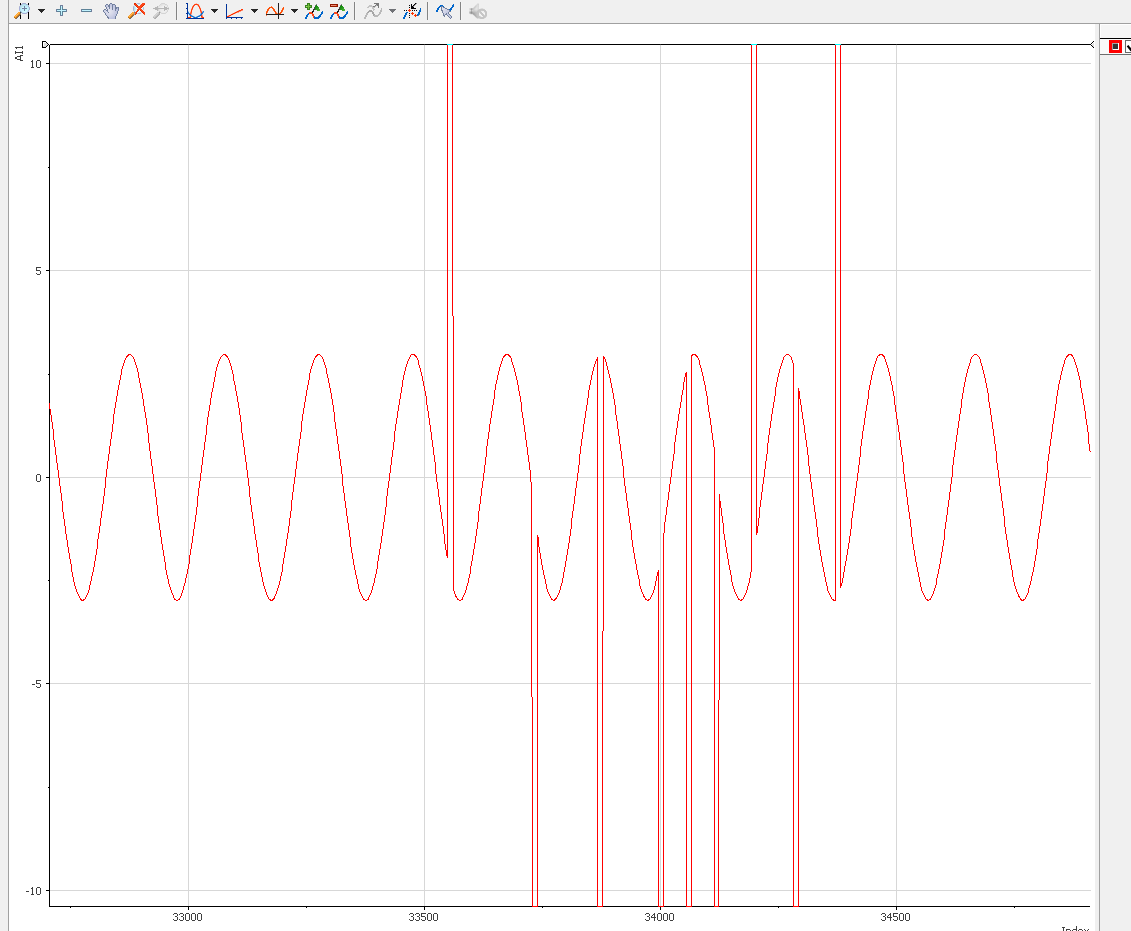Click the 34000 x-axis tick label
Screen dimensions: 1131x931
tap(659, 917)
